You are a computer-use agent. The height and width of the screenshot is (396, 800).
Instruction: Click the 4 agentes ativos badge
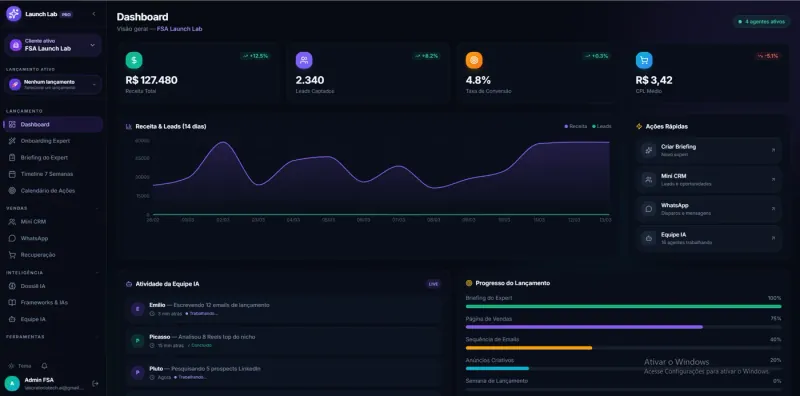click(762, 22)
